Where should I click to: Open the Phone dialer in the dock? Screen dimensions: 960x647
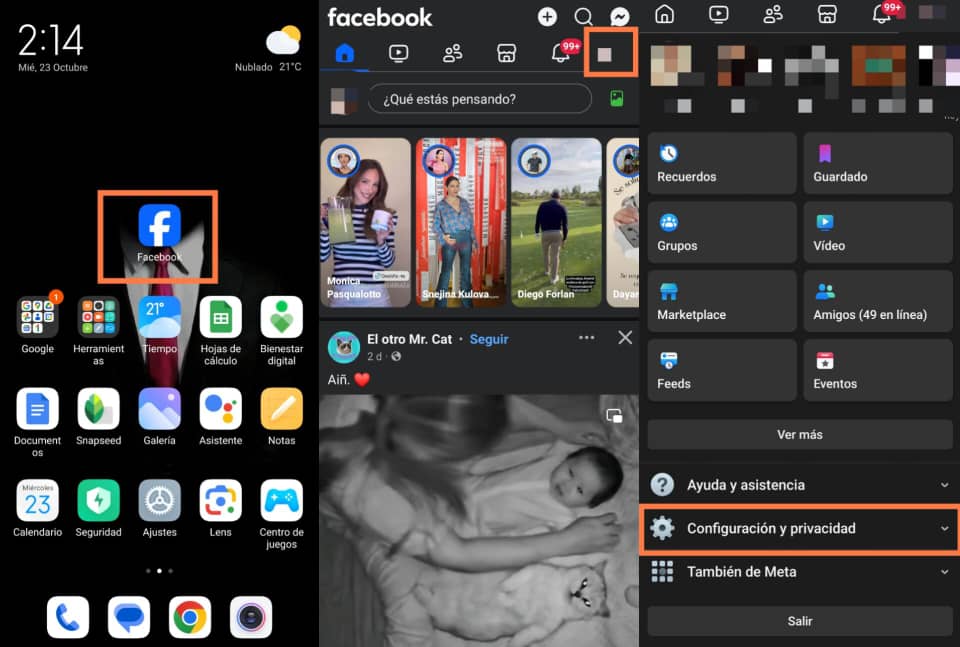68,617
